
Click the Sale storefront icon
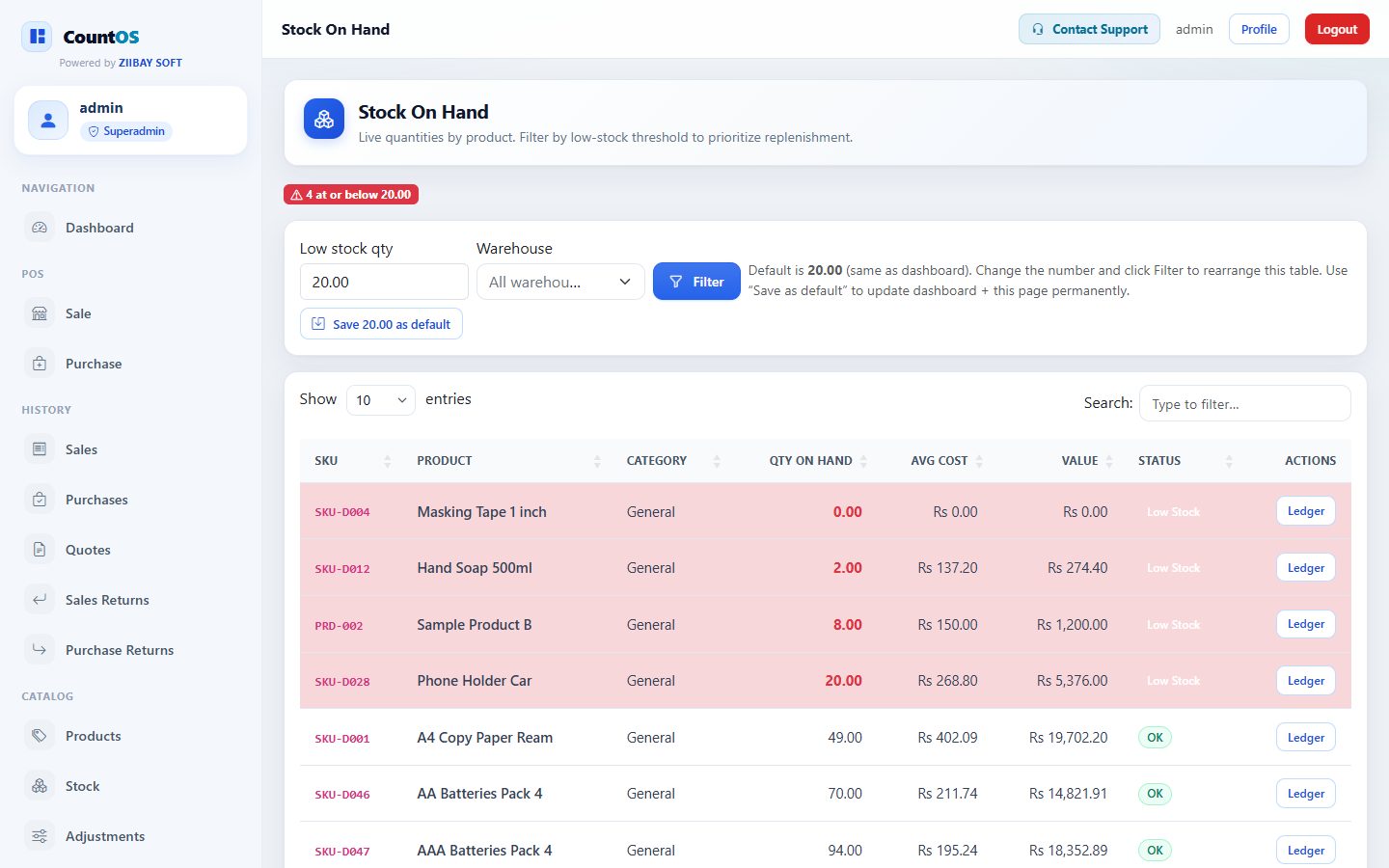coord(40,313)
